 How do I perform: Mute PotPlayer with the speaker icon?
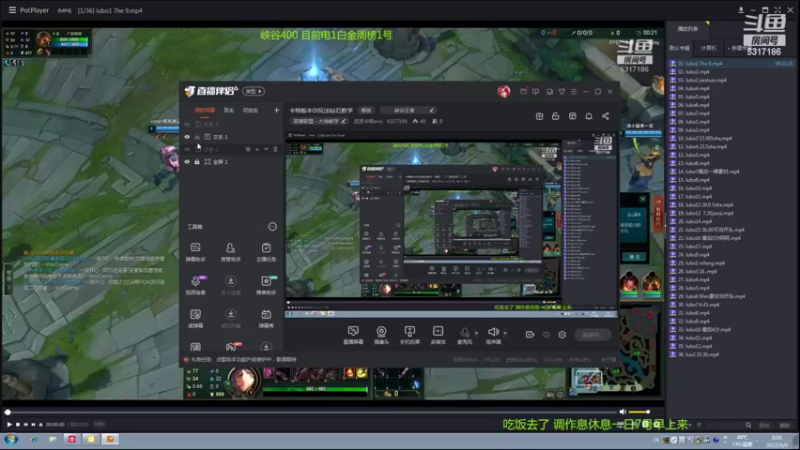coord(622,412)
